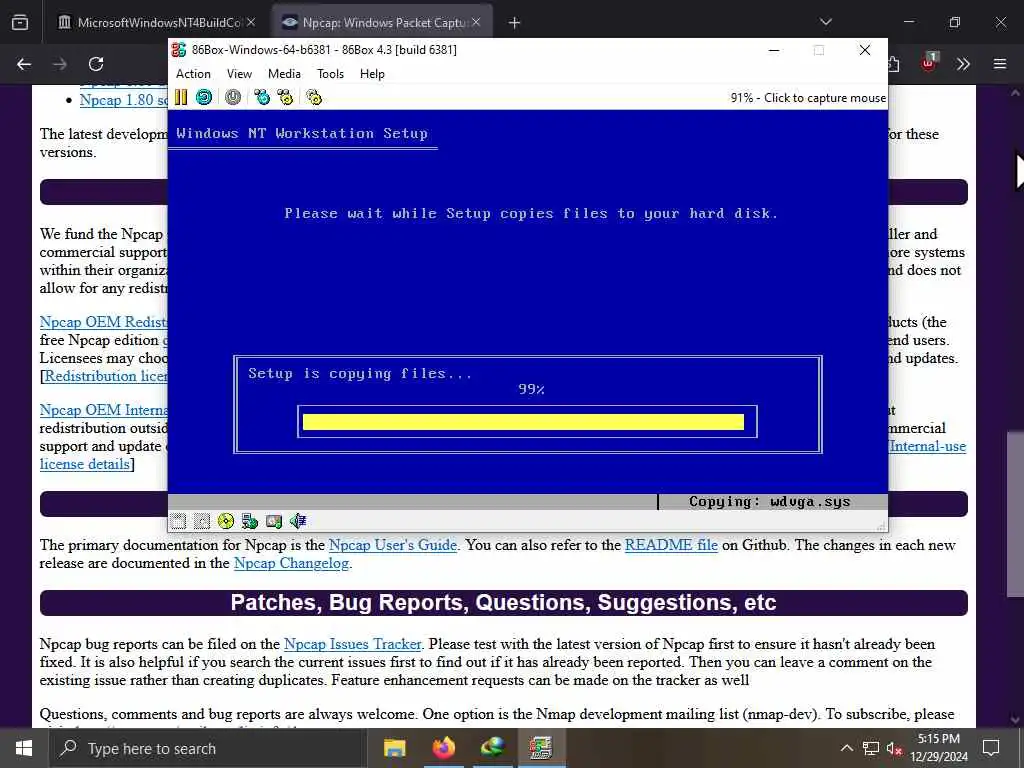The image size is (1024, 768).
Task: Open the Help menu in 86Box
Action: 372,74
